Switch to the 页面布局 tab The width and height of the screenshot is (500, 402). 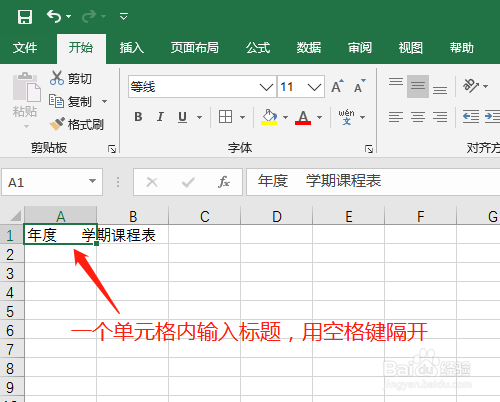195,48
